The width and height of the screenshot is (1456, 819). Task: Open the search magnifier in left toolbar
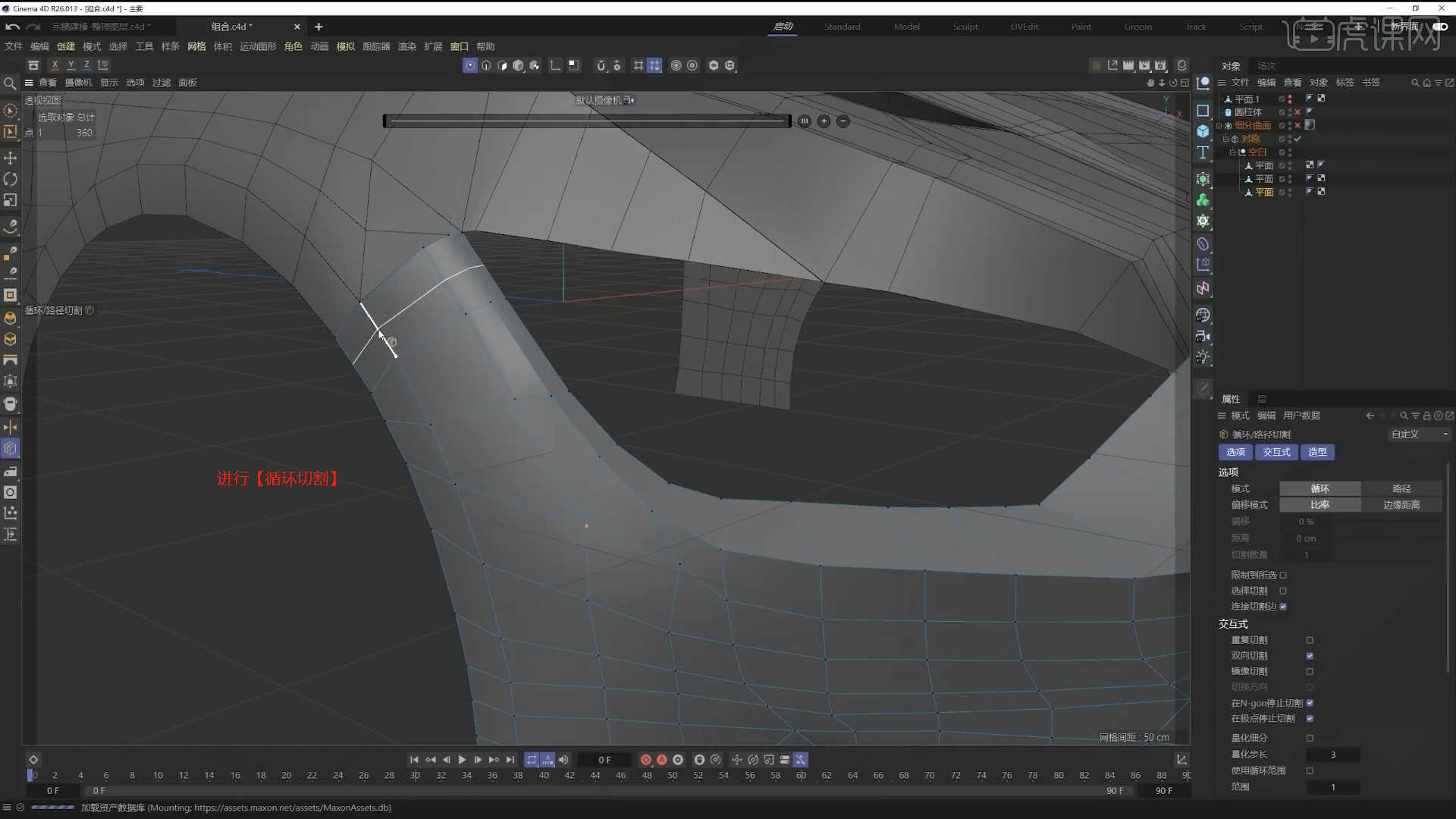pos(10,83)
